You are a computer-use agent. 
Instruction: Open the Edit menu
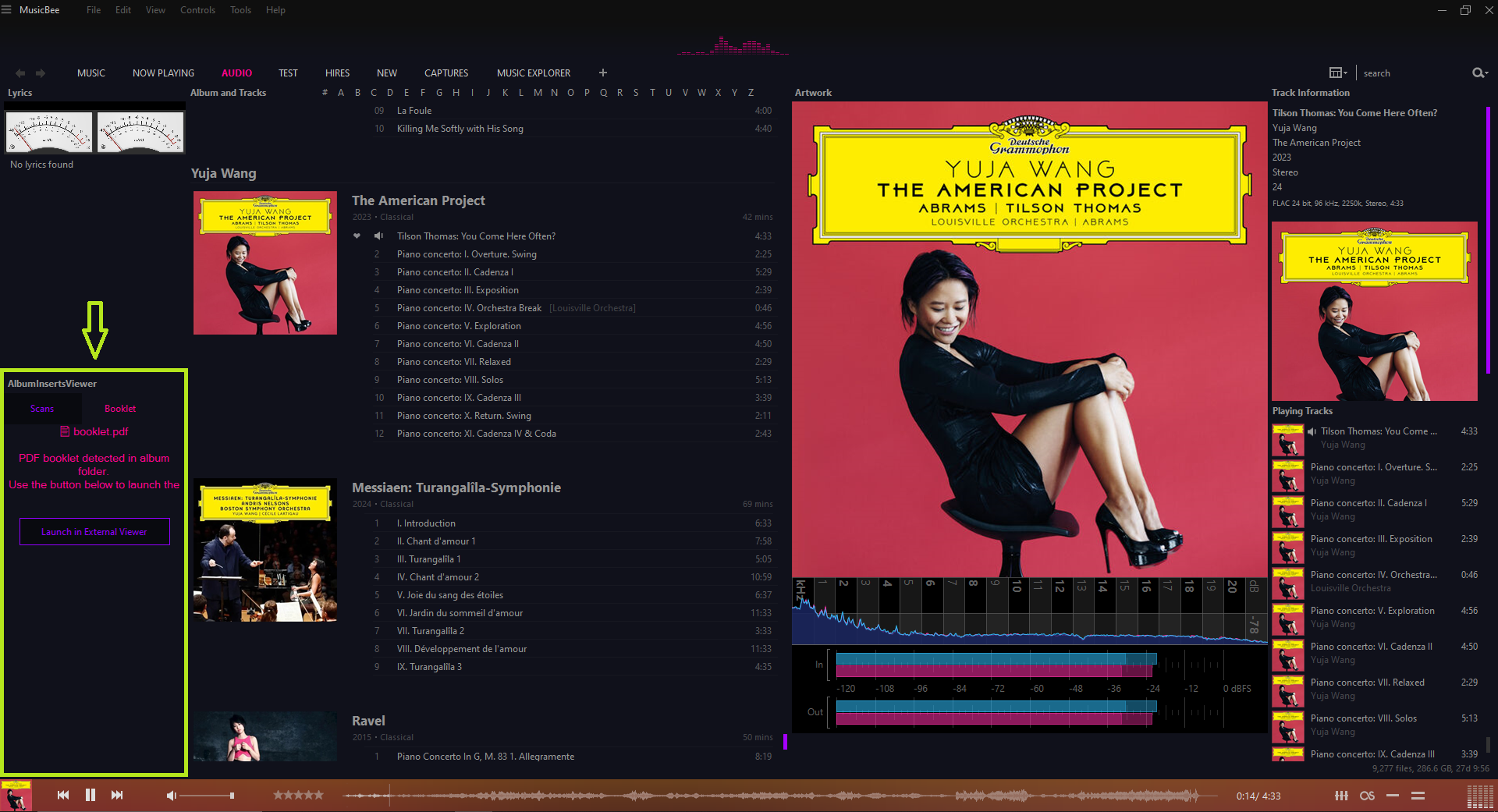point(123,10)
